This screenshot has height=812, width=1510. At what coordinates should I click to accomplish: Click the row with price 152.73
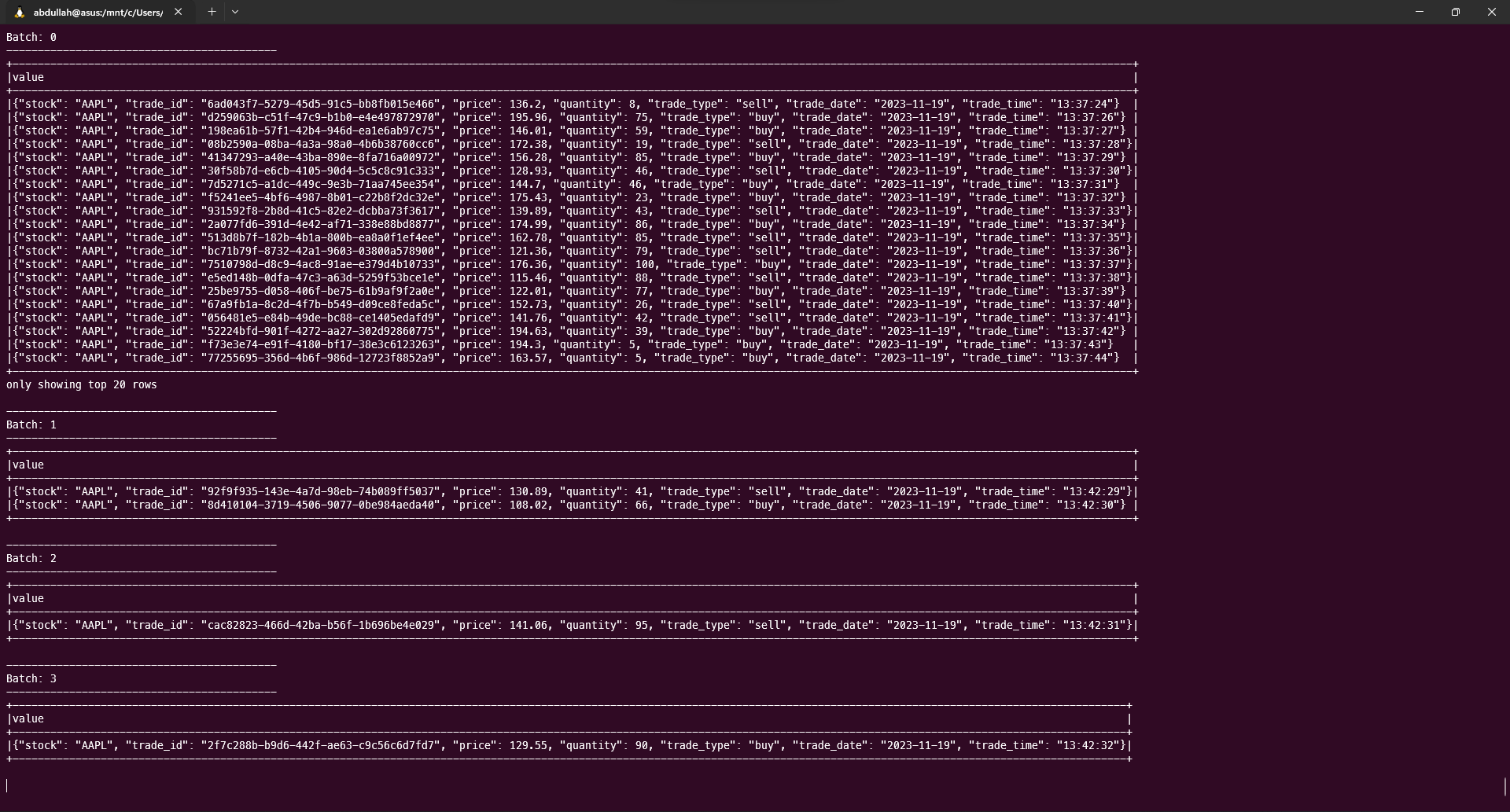572,304
